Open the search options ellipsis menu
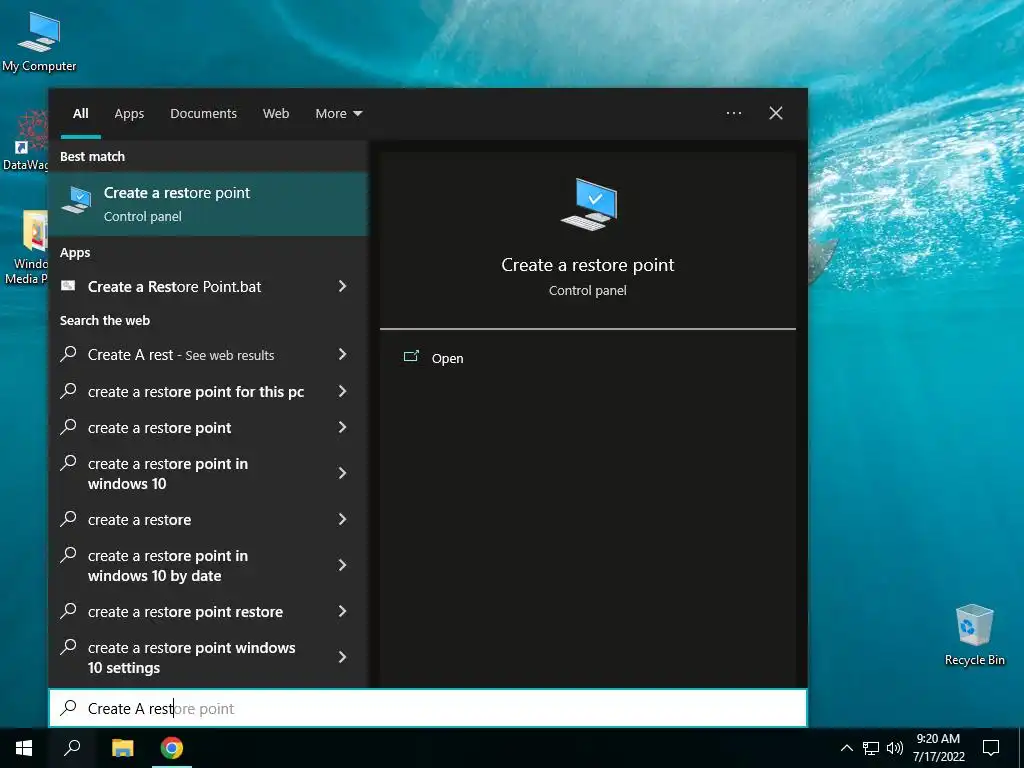 click(x=734, y=113)
